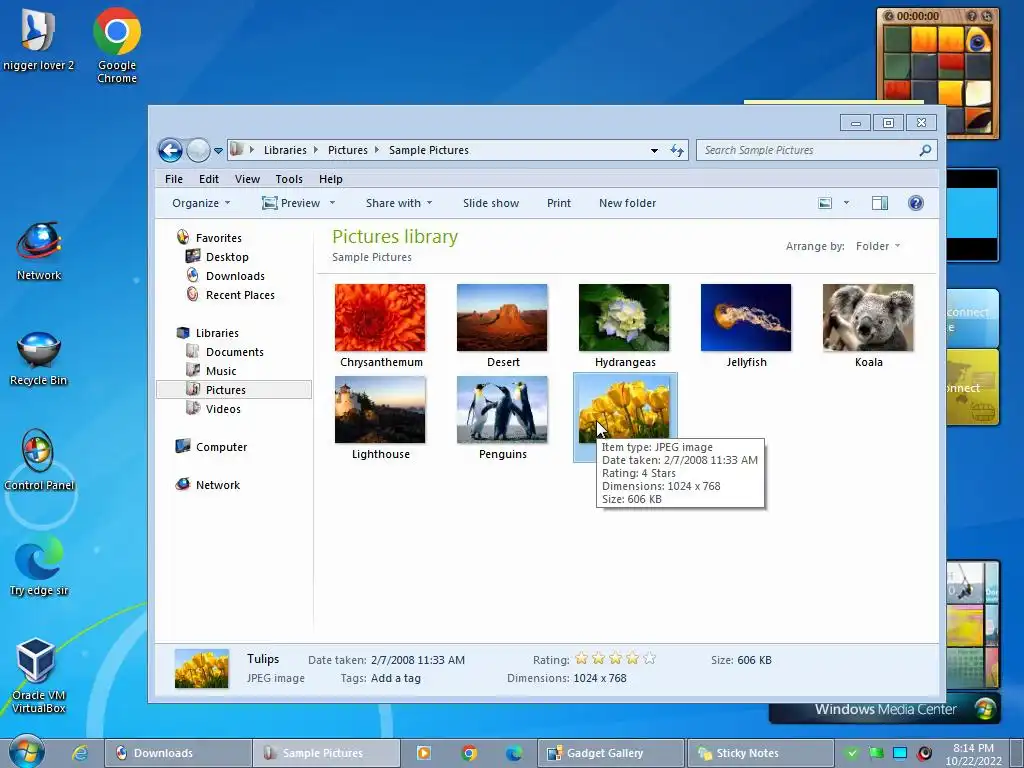Open the view options dropdown arrow

point(846,203)
